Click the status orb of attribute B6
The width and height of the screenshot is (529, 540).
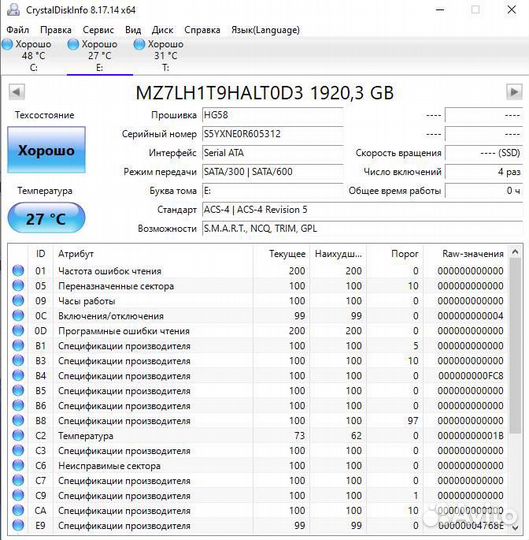pyautogui.click(x=18, y=406)
